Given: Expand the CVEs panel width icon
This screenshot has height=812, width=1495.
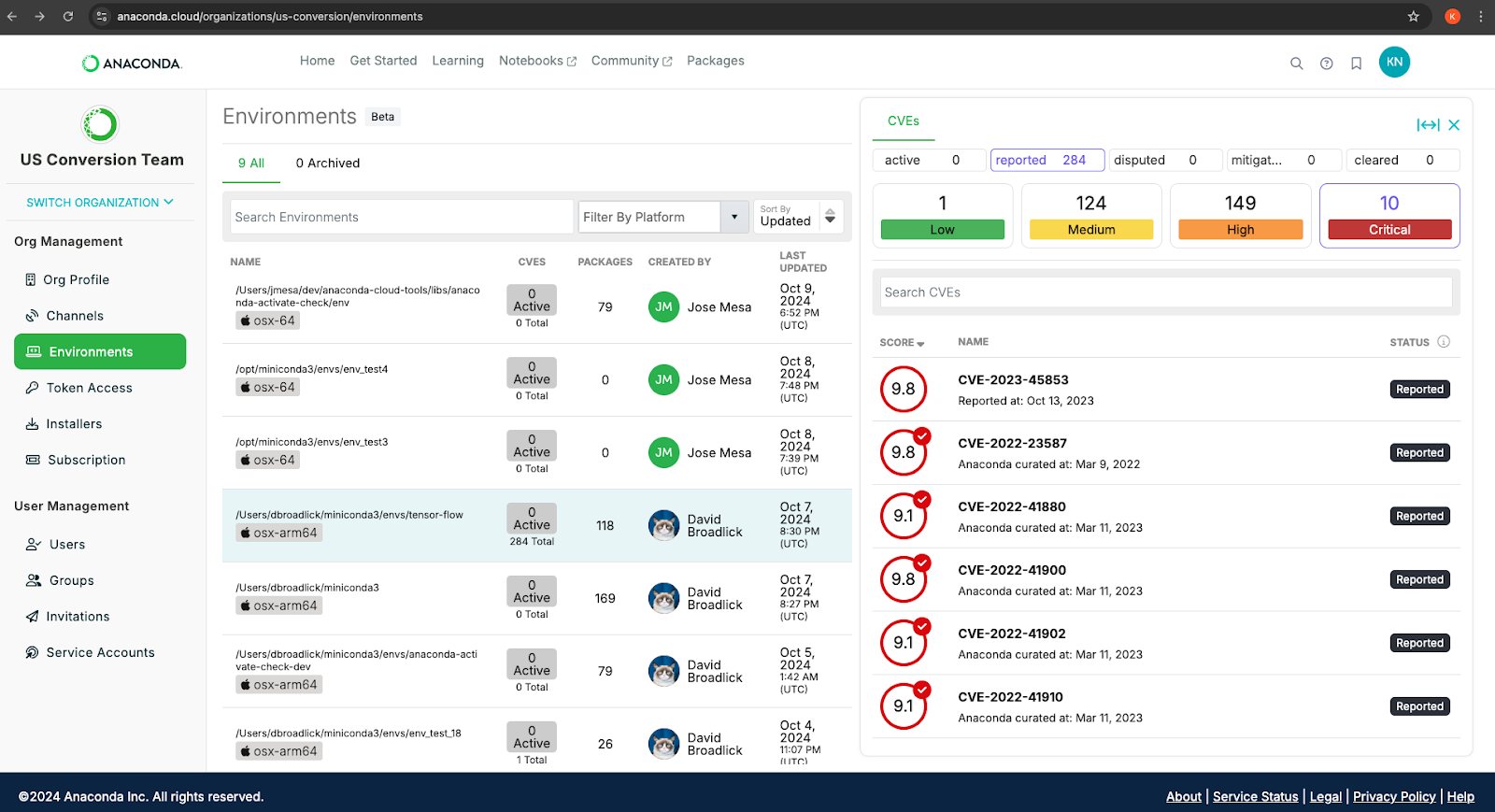Looking at the screenshot, I should tap(1428, 124).
